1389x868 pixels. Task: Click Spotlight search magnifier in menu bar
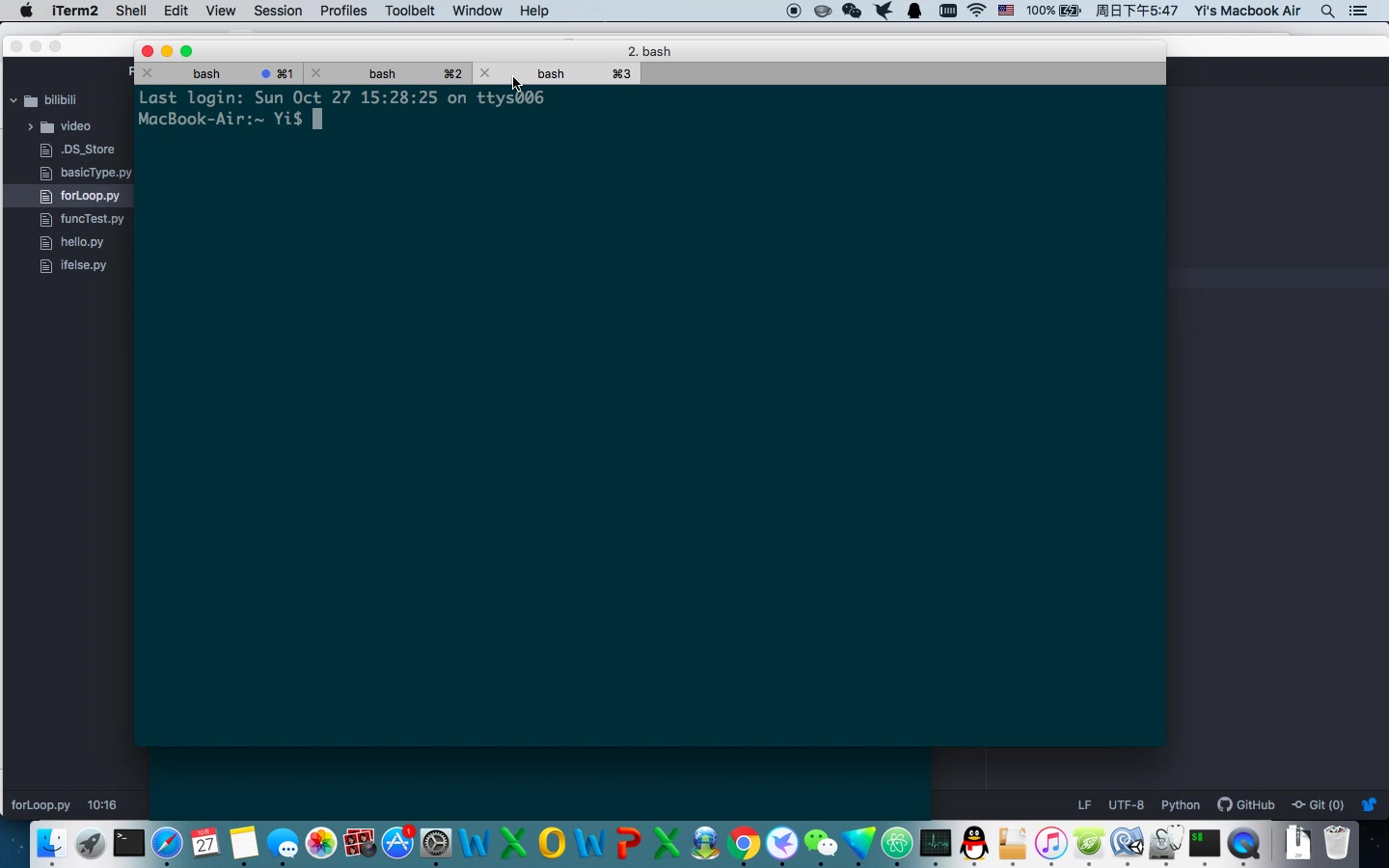pyautogui.click(x=1328, y=11)
